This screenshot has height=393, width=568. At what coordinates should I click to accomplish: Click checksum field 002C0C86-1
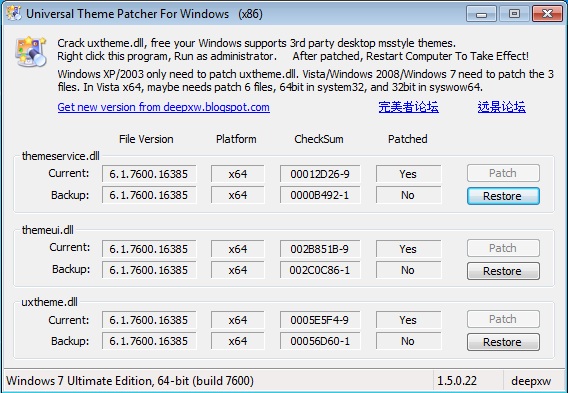[x=320, y=270]
